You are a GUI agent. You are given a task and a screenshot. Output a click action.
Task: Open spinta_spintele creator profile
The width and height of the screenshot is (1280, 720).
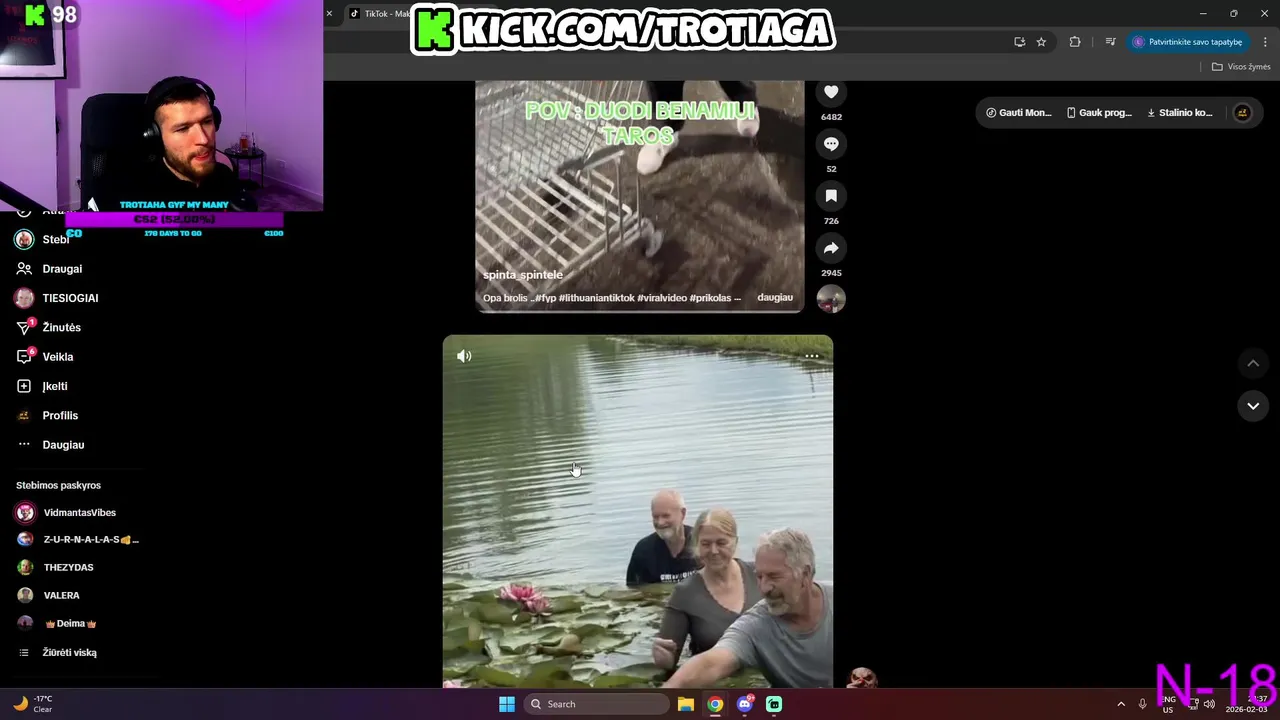pos(523,275)
